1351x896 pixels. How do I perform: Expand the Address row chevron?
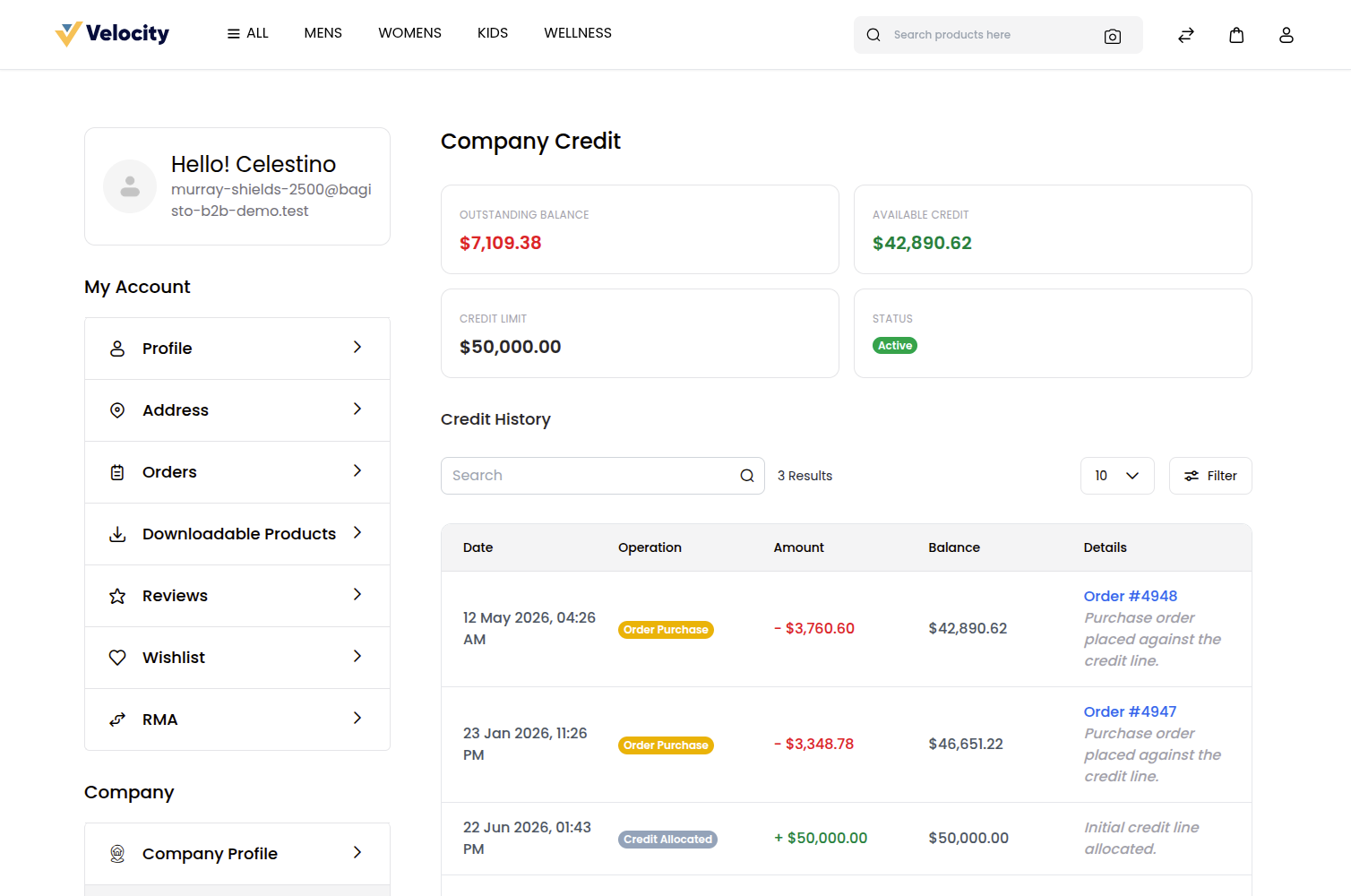tap(357, 409)
